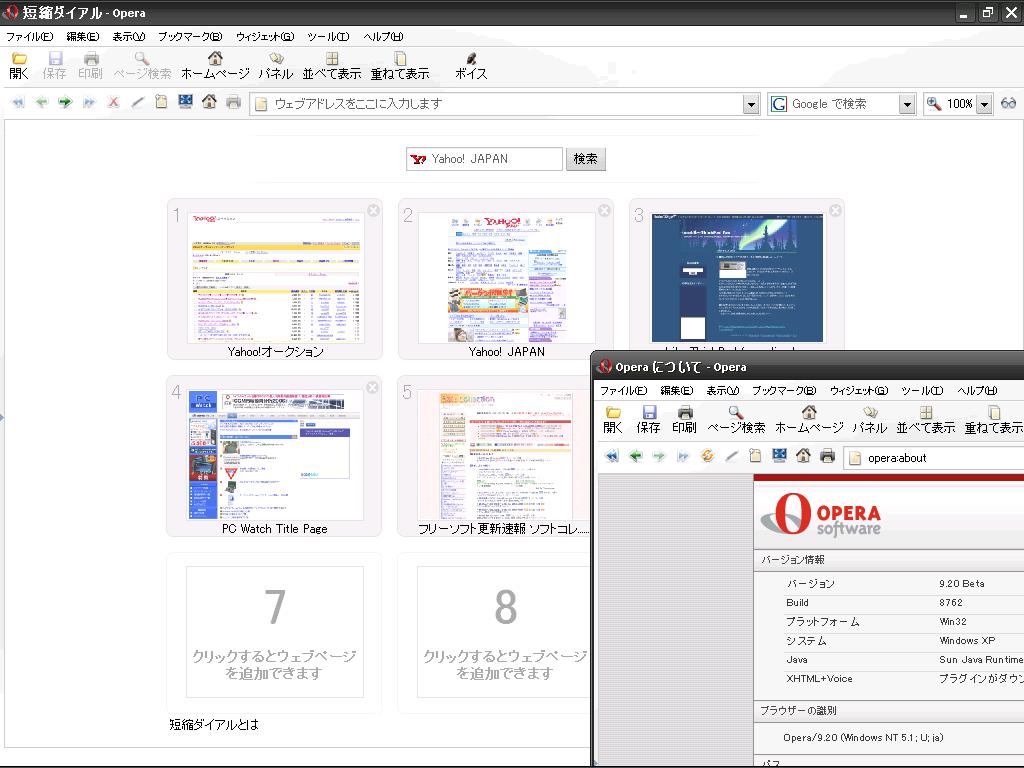Screen dimensions: 1024x768
Task: Click Build value 8762
Action: tap(951, 603)
